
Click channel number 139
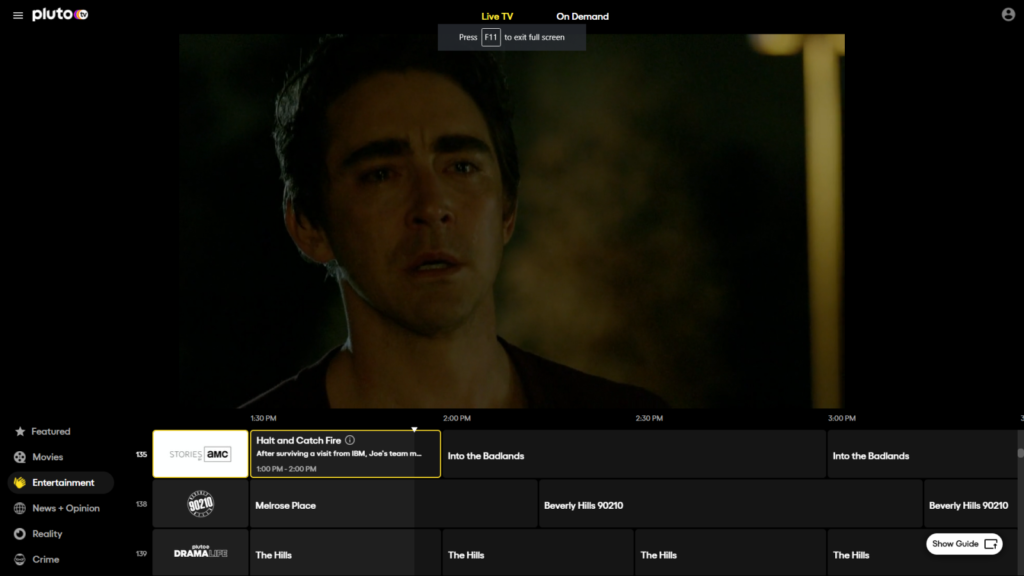pos(142,554)
